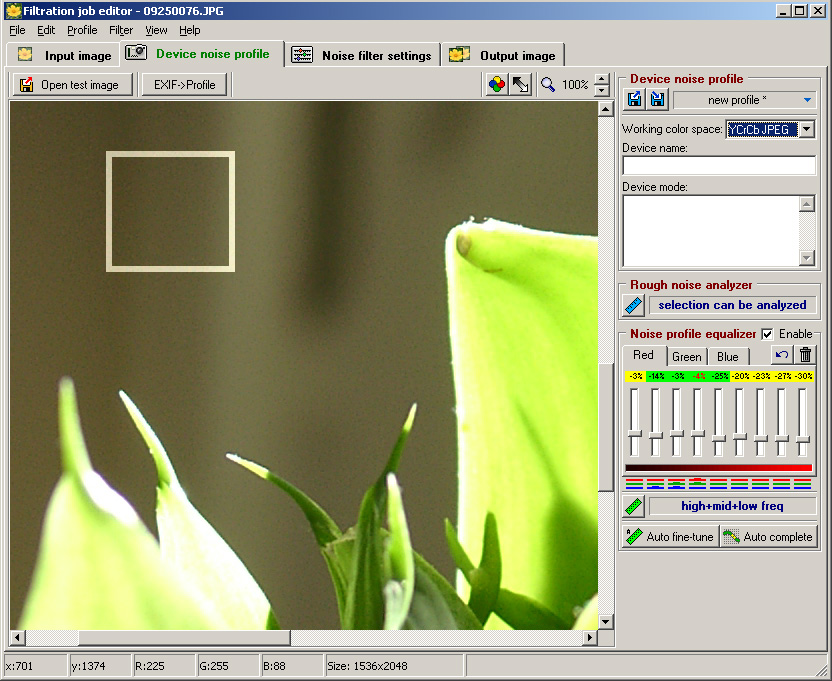Toggle the noise profile equalizer Enable checkbox
Screen dimensions: 832x681
click(x=767, y=334)
